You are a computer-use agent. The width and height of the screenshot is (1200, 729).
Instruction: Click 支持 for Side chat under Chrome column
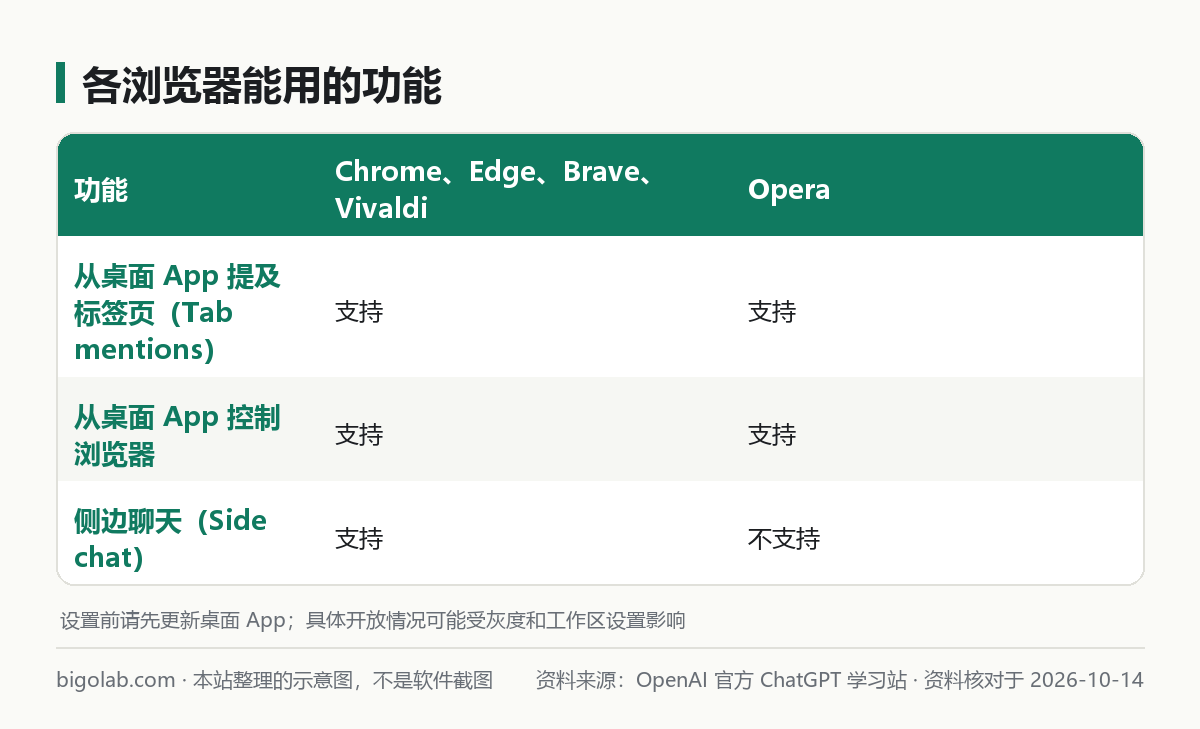tap(359, 539)
